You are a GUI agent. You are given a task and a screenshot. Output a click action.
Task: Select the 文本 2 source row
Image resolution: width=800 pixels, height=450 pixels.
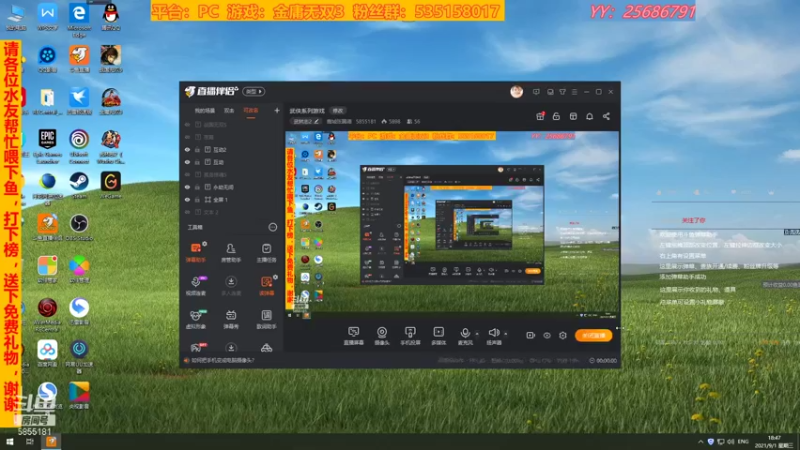(x=232, y=212)
